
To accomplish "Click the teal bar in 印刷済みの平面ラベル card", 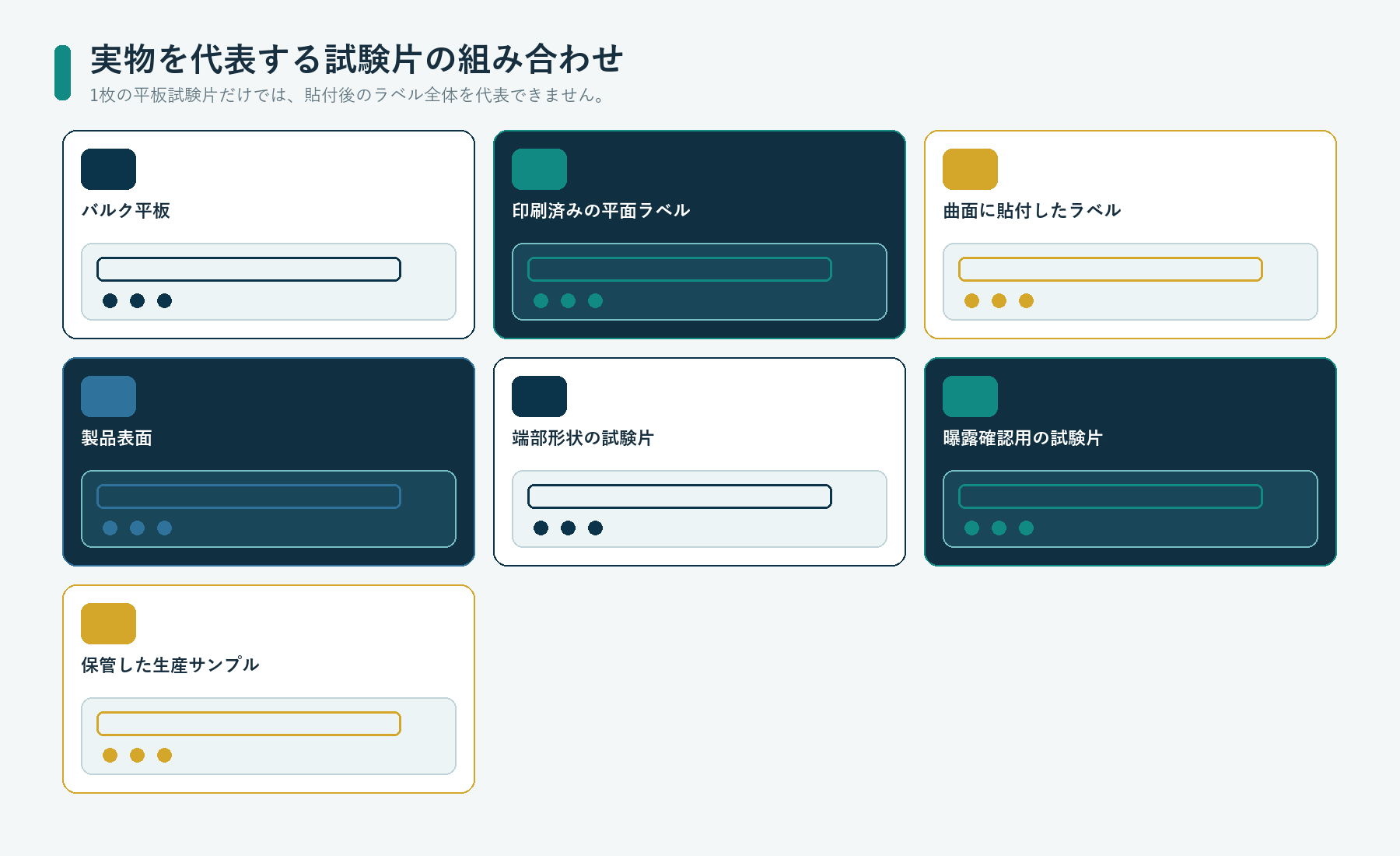I will click(680, 269).
